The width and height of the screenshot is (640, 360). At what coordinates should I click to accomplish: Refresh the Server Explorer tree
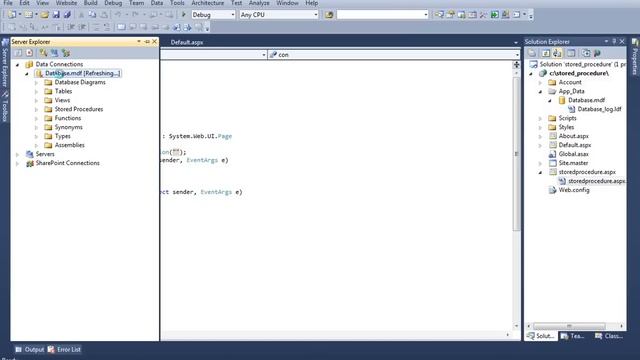(x=18, y=53)
